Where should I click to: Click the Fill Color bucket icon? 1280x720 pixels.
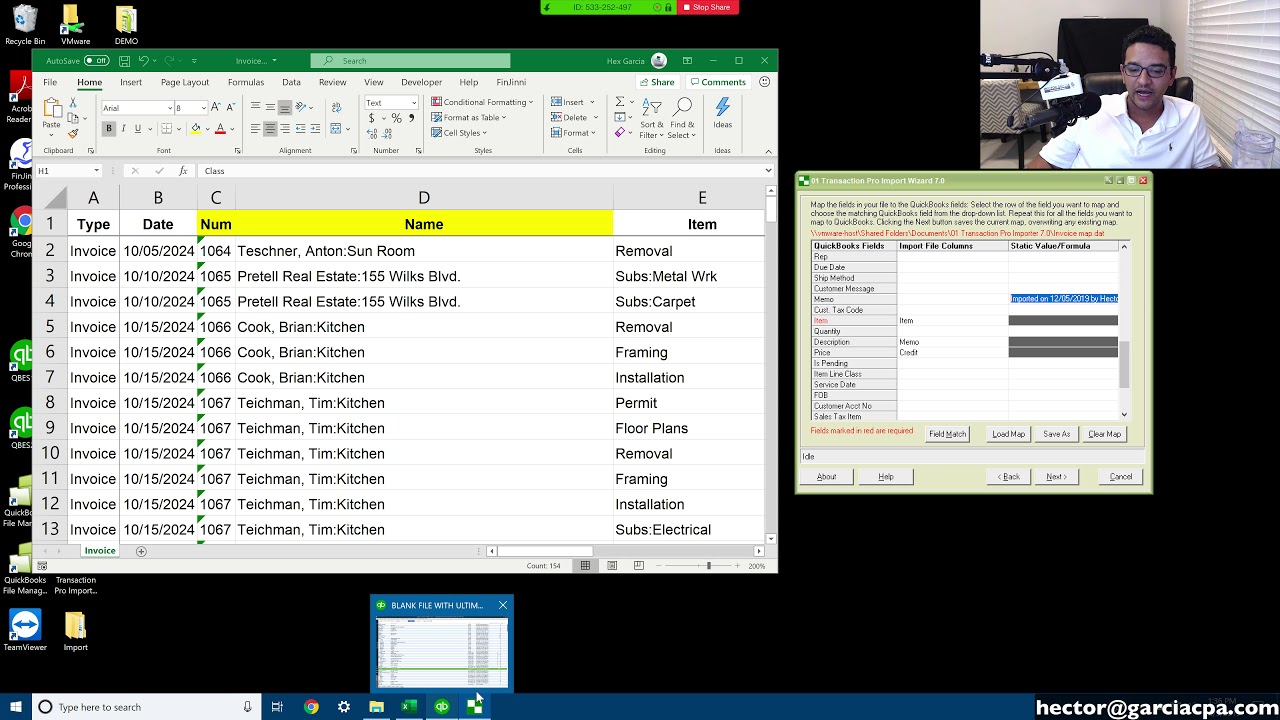click(x=196, y=129)
